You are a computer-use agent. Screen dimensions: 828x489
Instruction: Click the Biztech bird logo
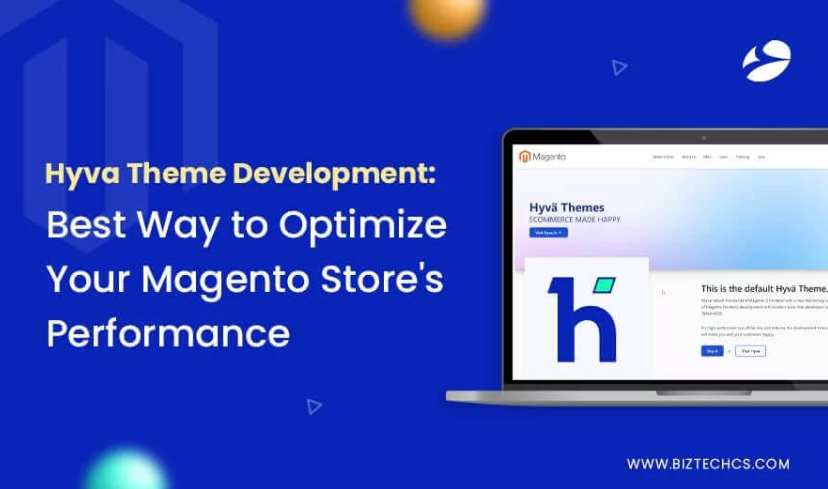[766, 61]
